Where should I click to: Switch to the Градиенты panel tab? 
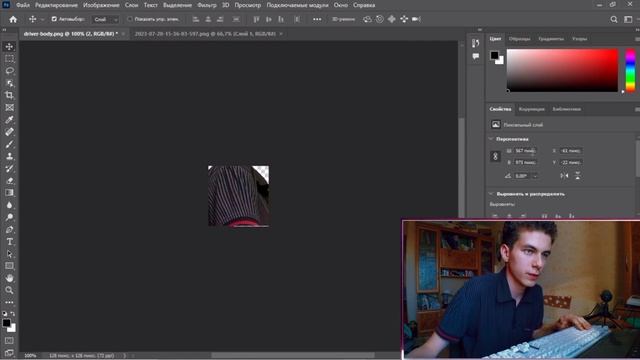(x=551, y=39)
